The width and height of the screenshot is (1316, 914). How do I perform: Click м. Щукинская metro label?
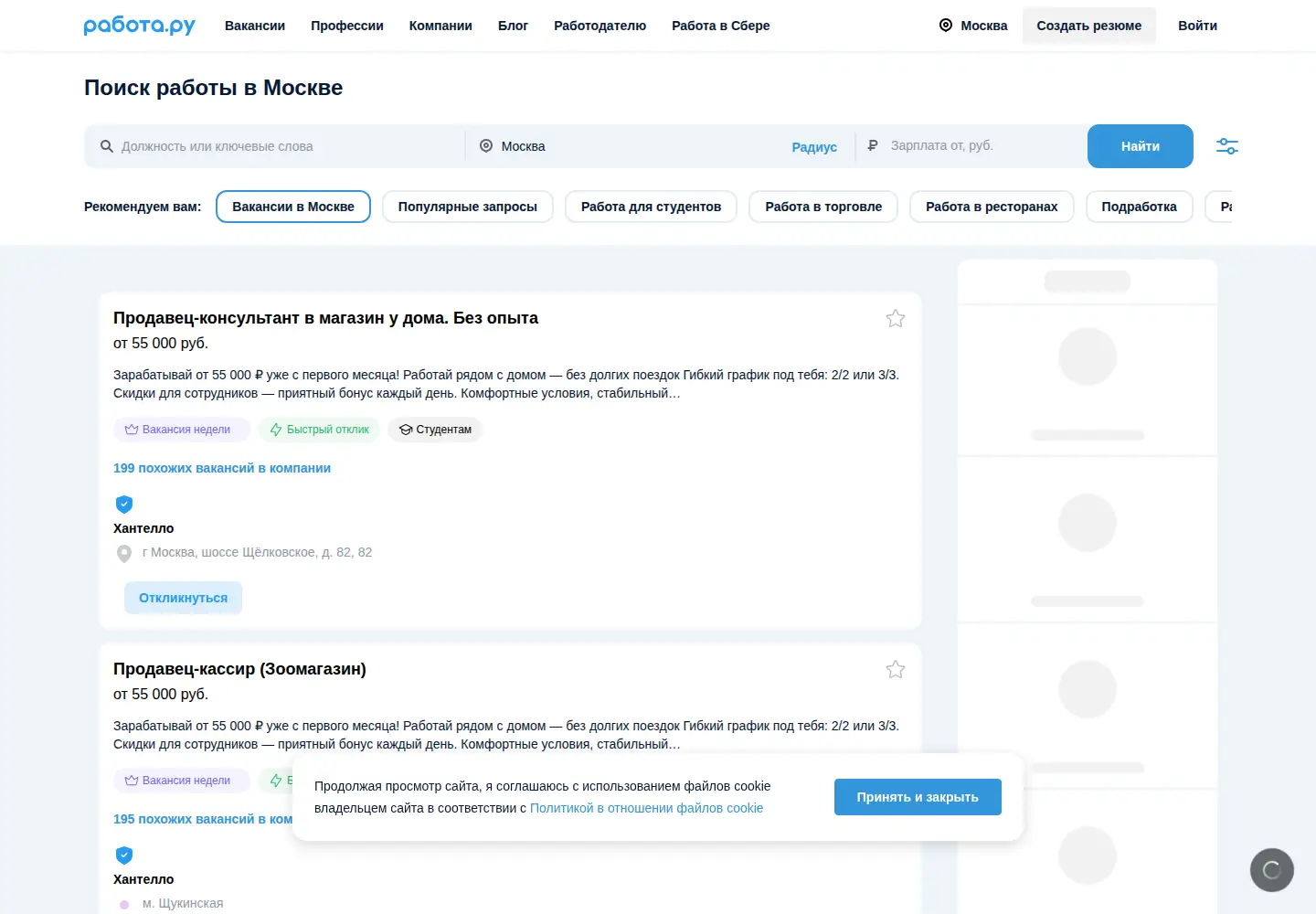183,903
